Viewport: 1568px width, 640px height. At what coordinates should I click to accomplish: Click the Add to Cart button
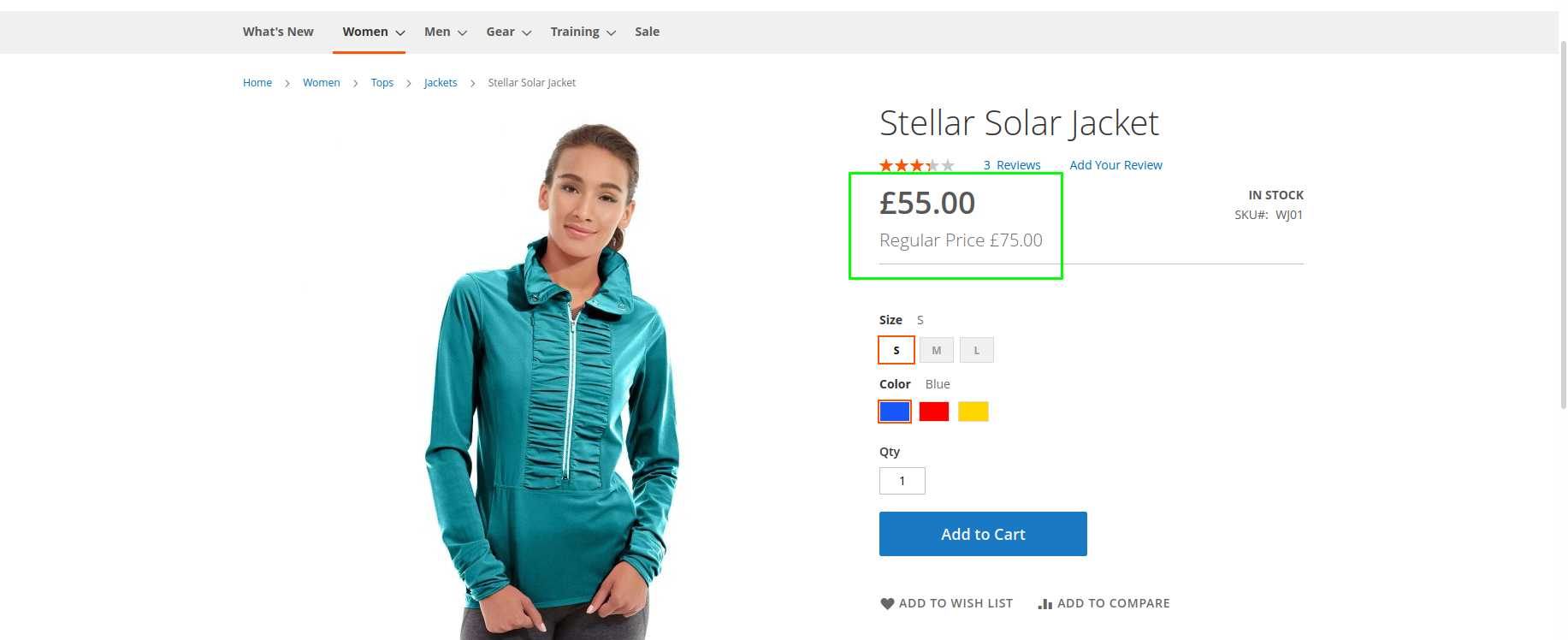983,534
